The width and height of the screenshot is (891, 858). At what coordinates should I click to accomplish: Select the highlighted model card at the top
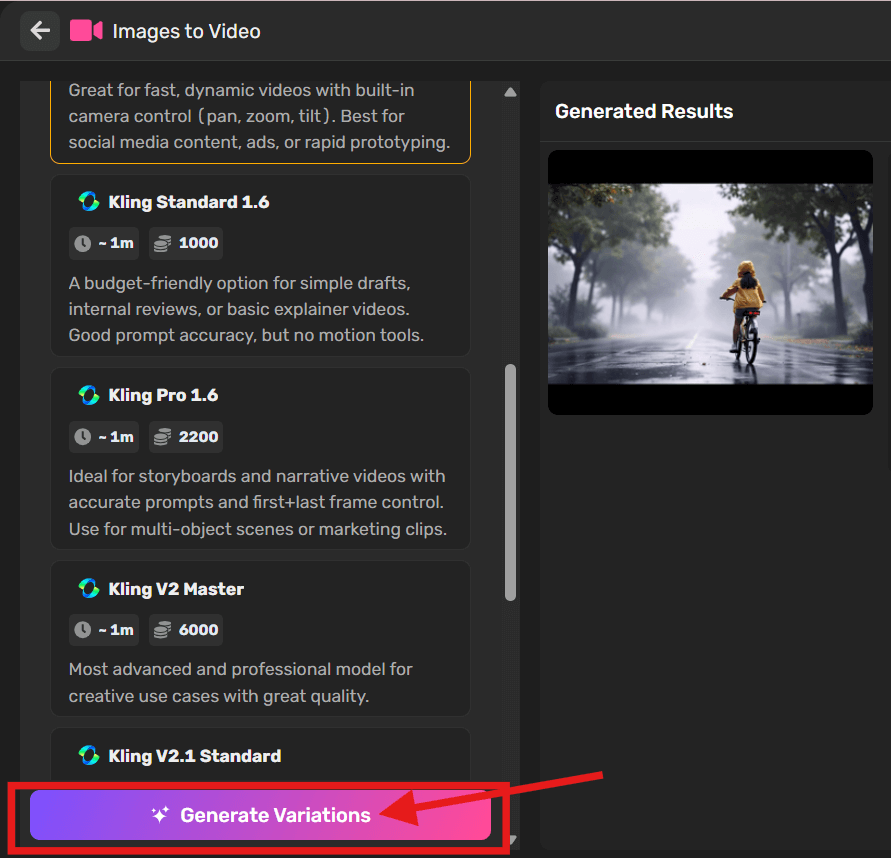tap(260, 122)
